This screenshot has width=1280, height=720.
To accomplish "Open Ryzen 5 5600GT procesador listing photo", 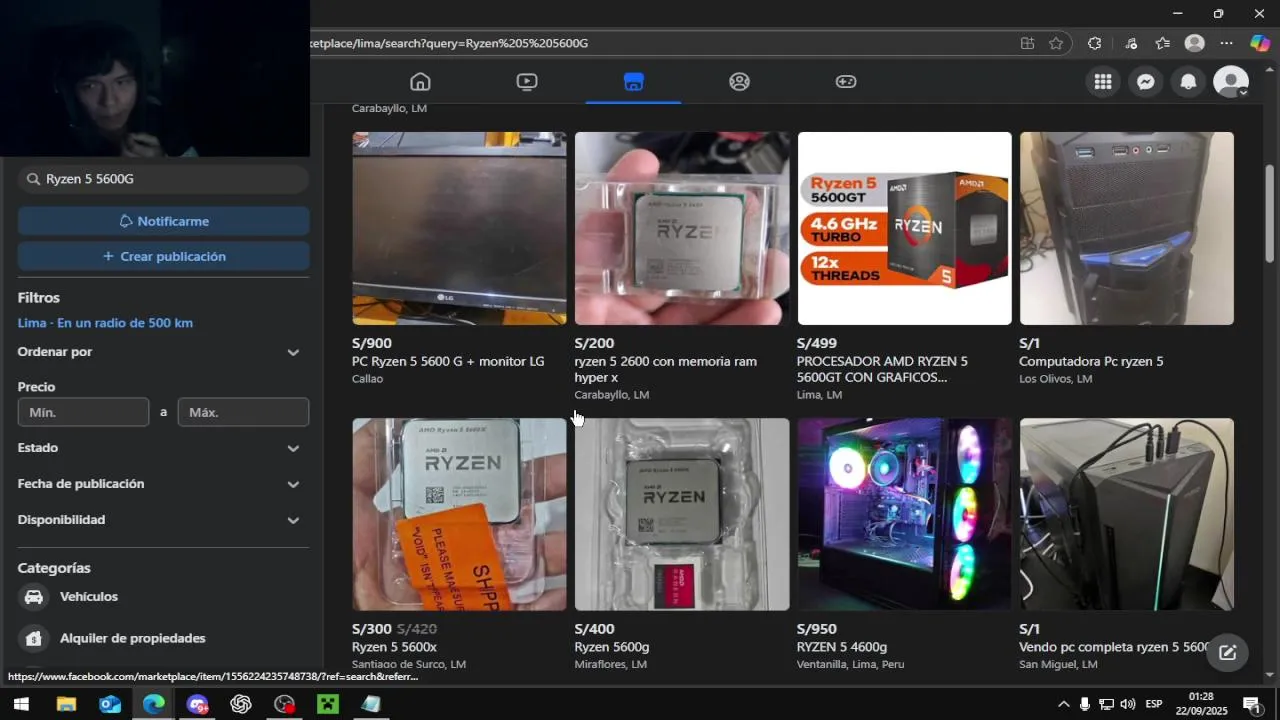I will pos(904,228).
